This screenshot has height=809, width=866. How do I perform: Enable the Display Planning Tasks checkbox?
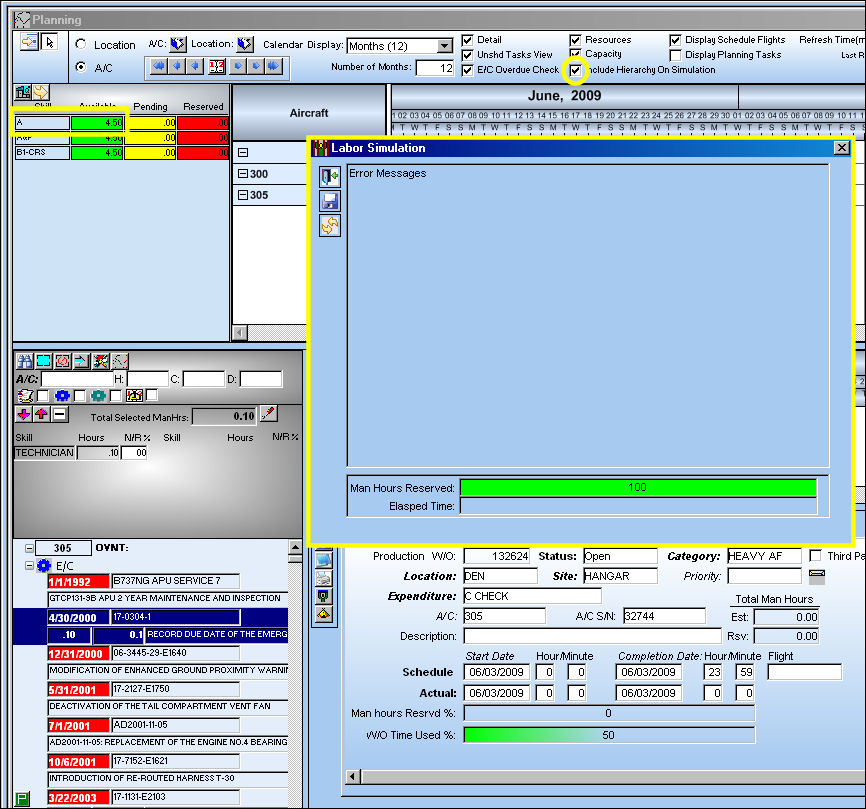(x=675, y=55)
